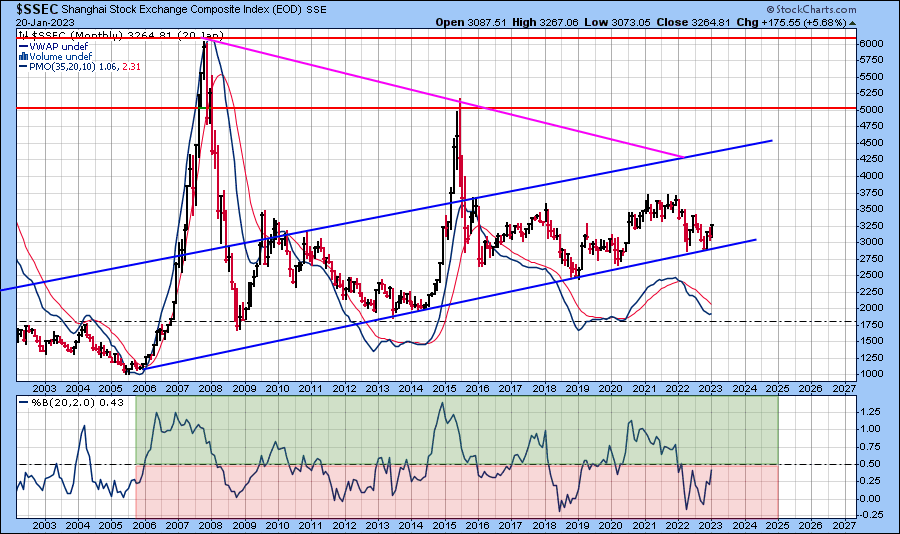900x534 pixels.
Task: Click the red horizontal line near 5000
Action: [x=300, y=108]
